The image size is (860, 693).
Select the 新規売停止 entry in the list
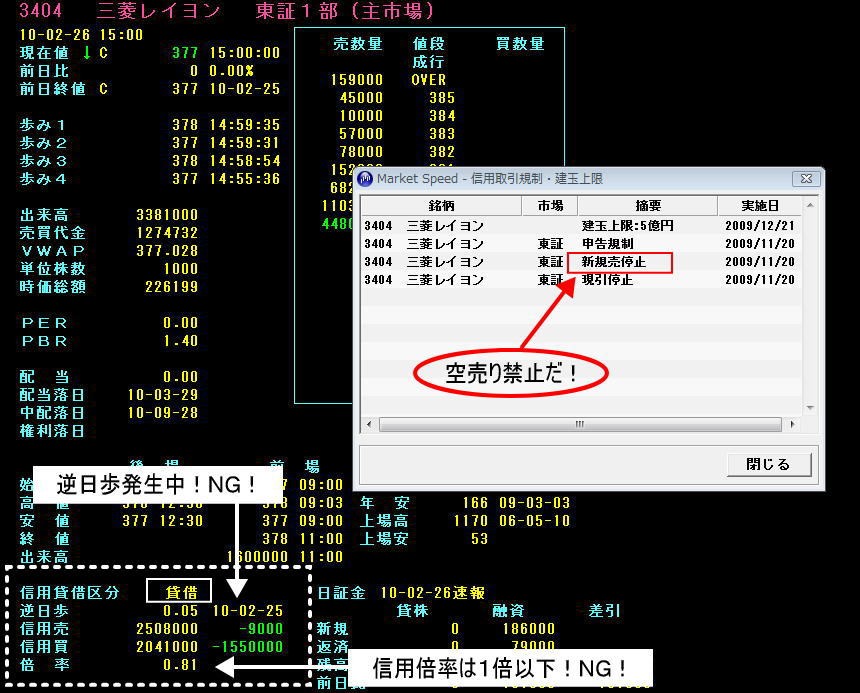[614, 262]
